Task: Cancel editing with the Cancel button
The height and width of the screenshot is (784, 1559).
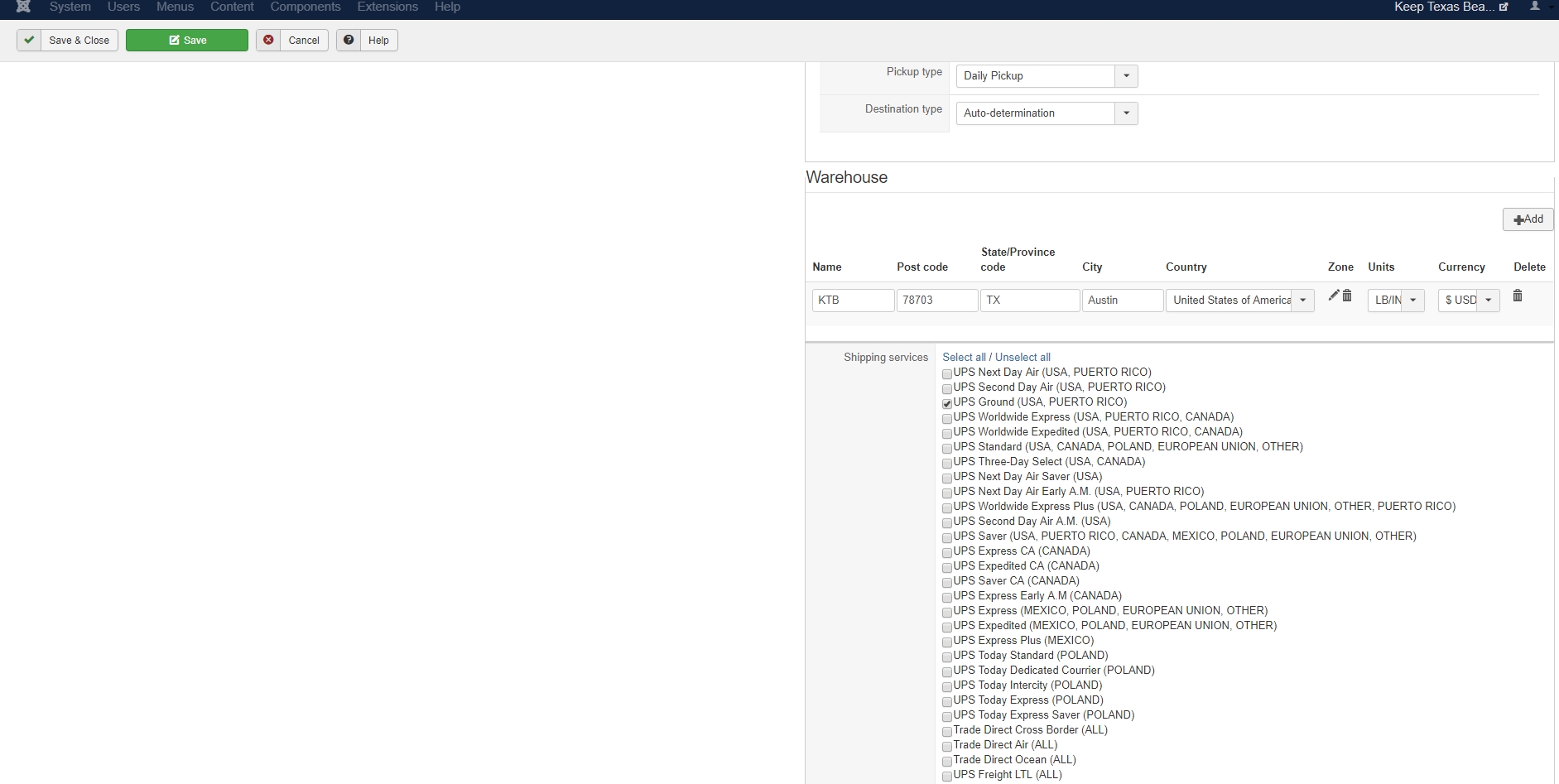Action: (x=292, y=40)
